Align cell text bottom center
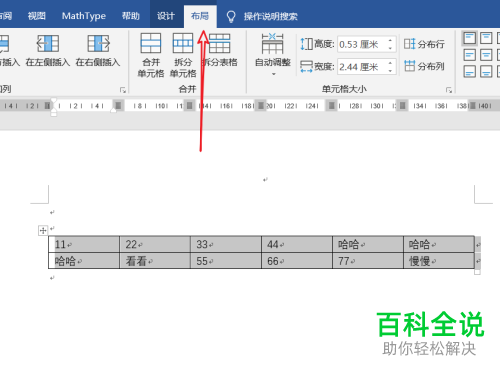Screen dimensions: 500x369 pyautogui.click(x=486, y=71)
